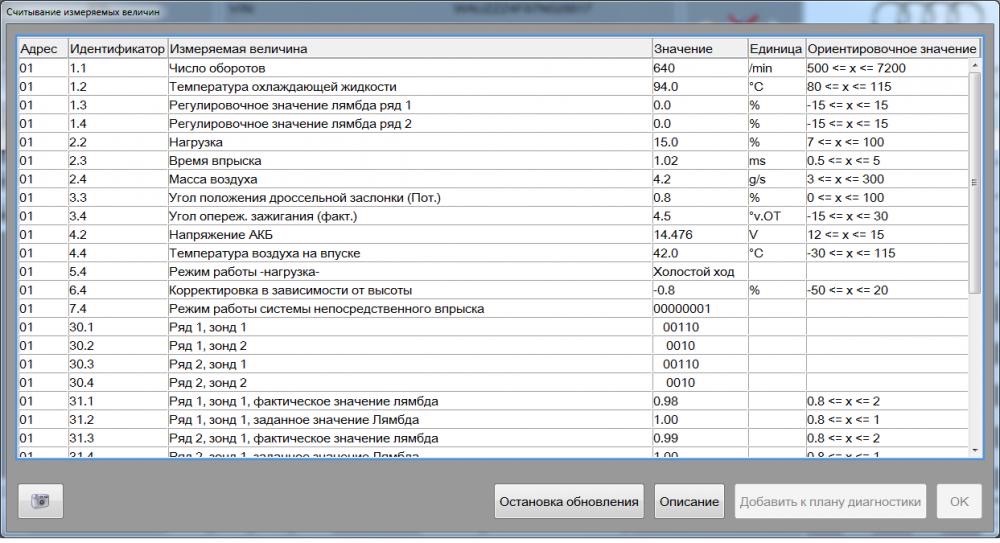Click identifier 1.1 cell
The image size is (1000, 543).
tap(117, 68)
